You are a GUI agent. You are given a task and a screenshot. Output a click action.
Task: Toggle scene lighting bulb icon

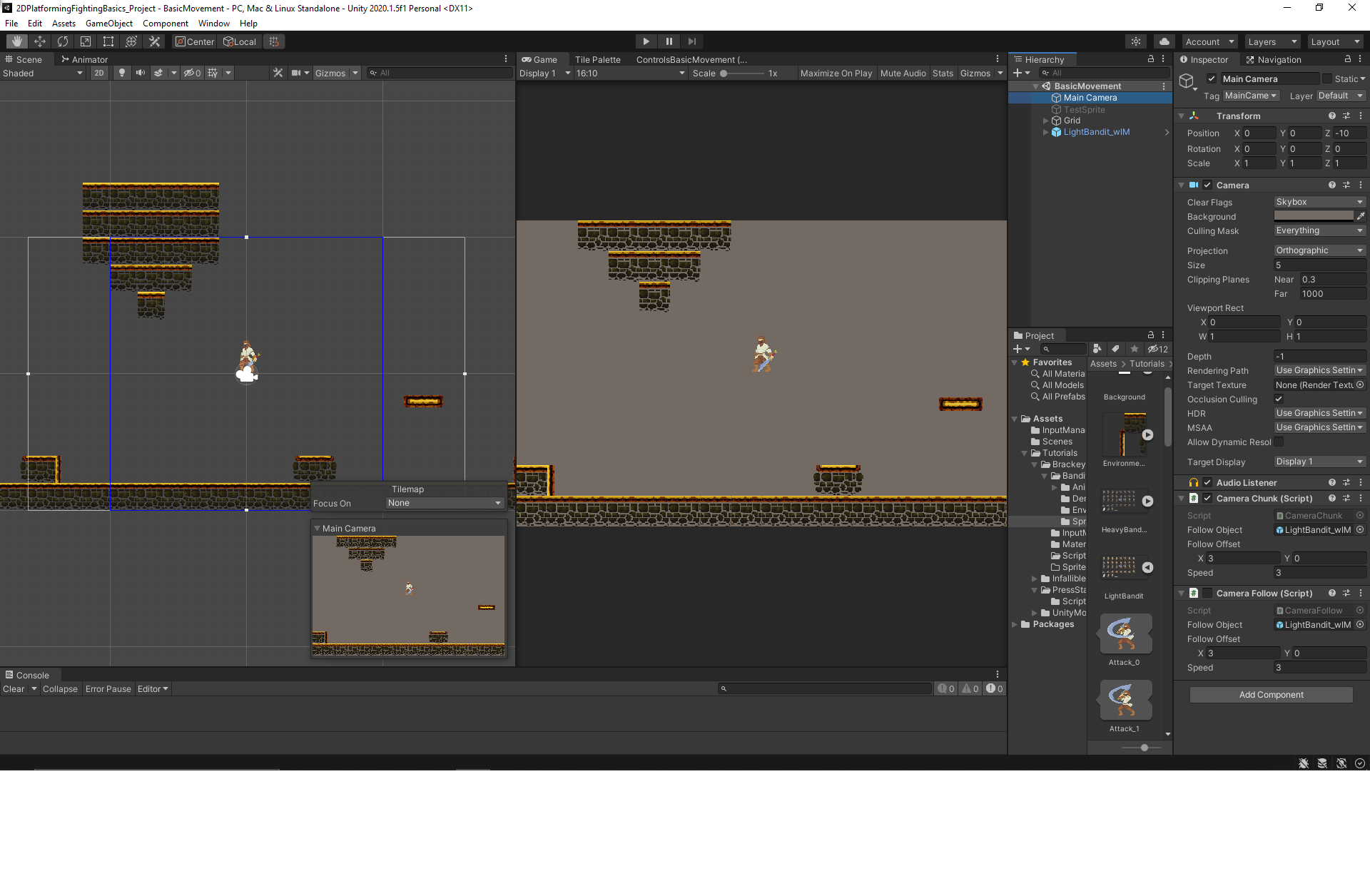122,73
